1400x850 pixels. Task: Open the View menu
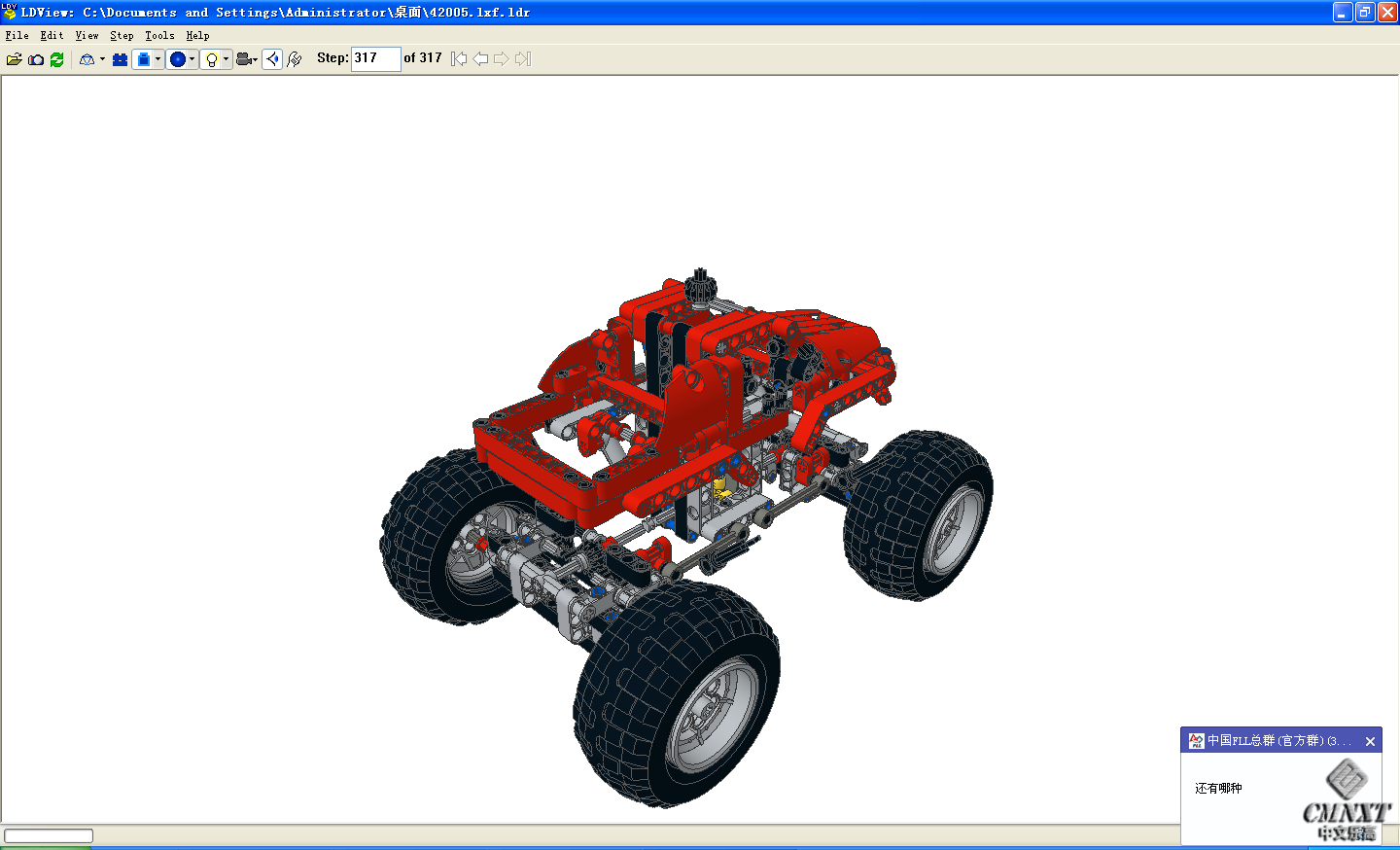coord(87,35)
